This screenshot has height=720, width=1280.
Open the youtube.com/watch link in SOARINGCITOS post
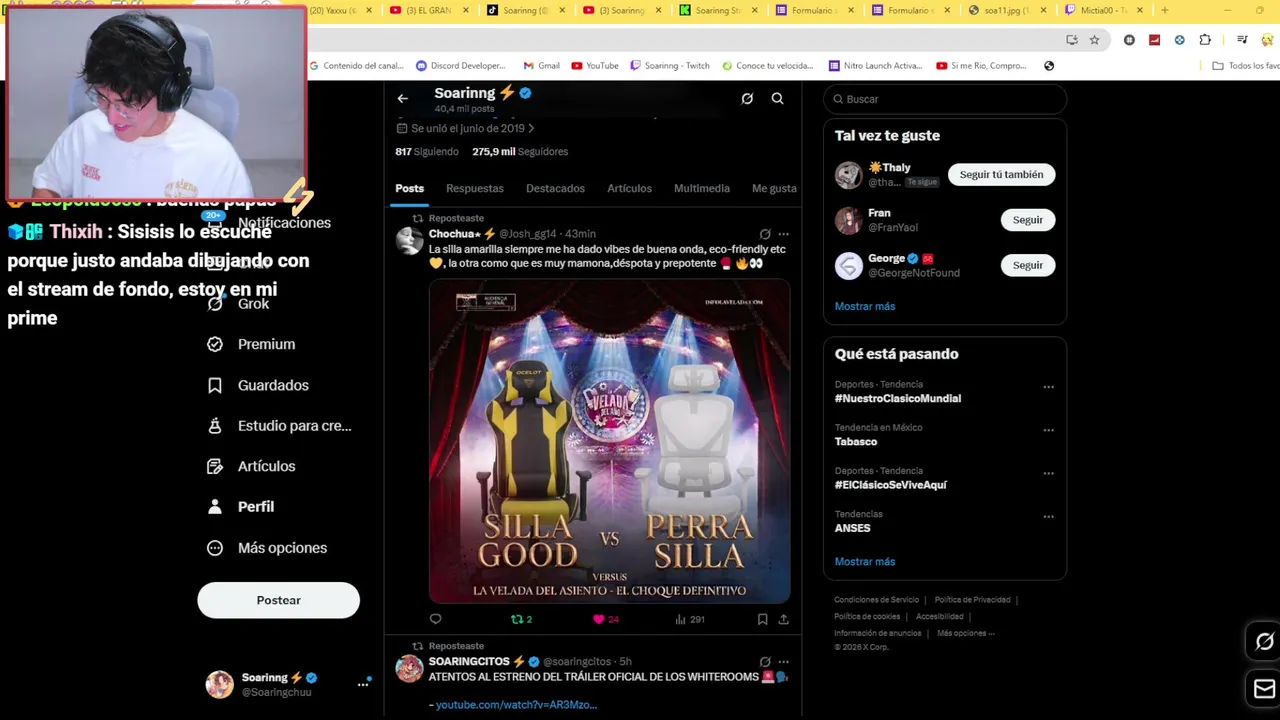click(x=516, y=705)
